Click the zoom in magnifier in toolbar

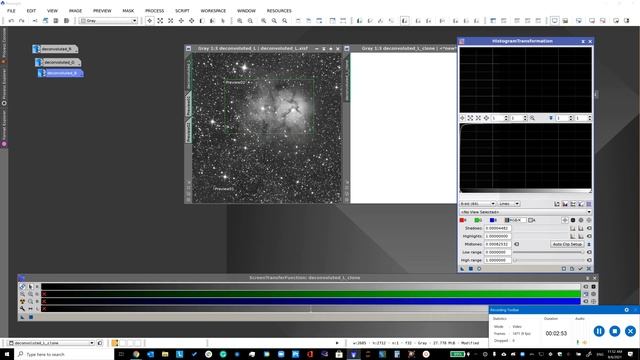click(x=240, y=20)
